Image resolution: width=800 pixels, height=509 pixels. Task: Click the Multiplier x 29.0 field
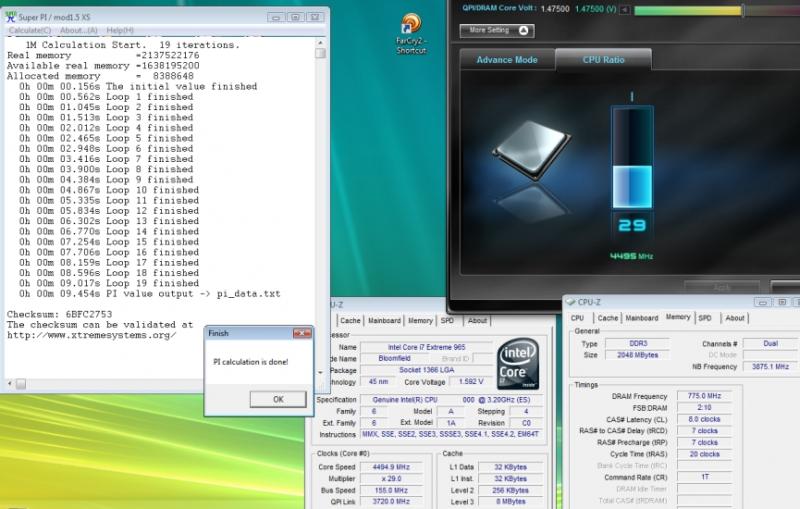pyautogui.click(x=391, y=478)
